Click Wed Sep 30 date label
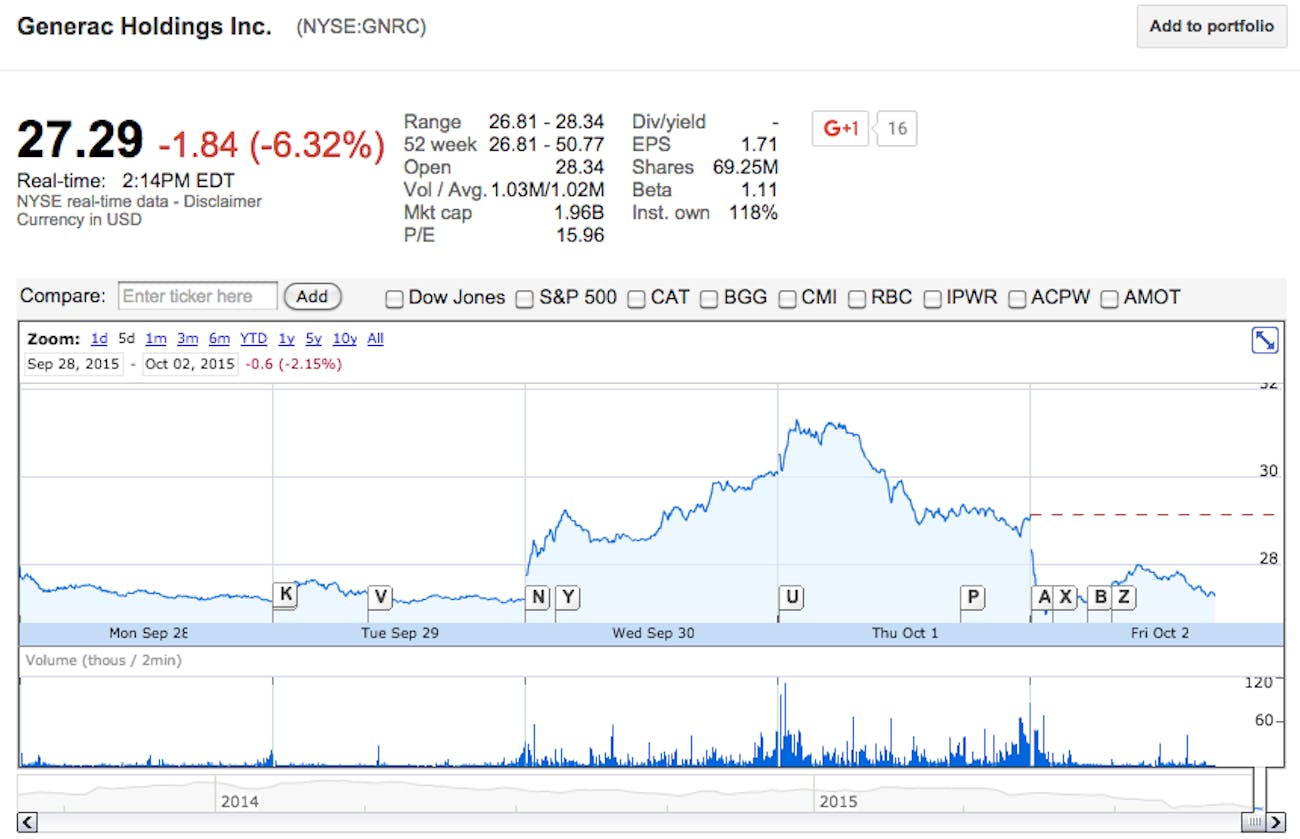 653,633
